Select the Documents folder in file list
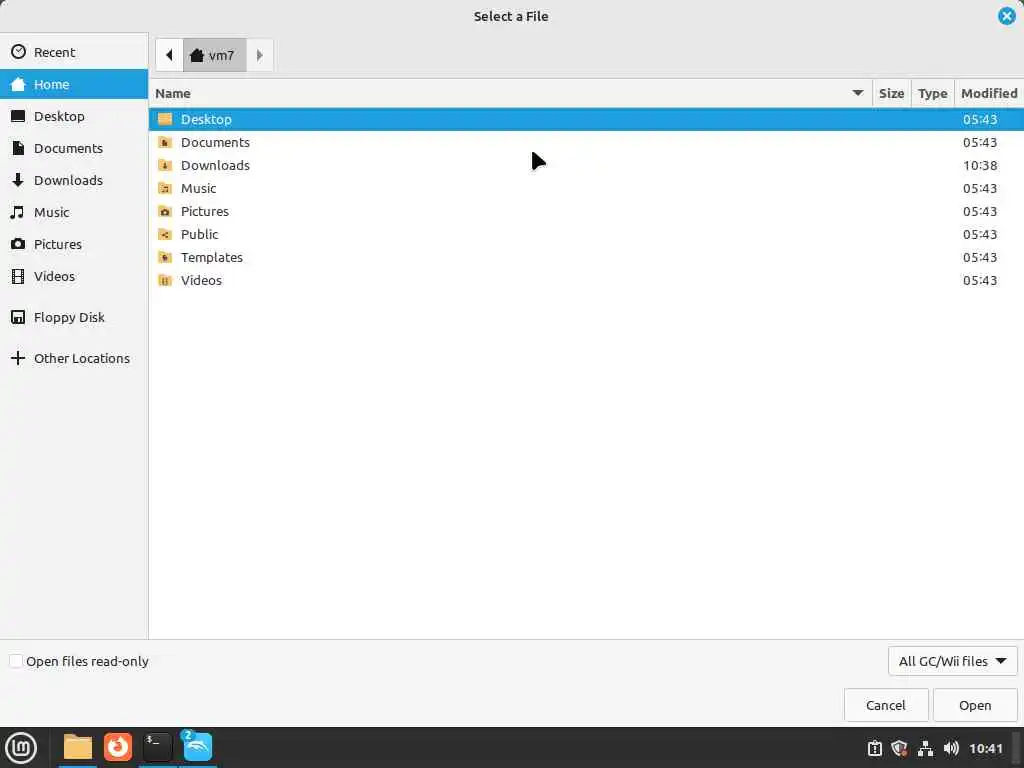1024x768 pixels. [586, 142]
